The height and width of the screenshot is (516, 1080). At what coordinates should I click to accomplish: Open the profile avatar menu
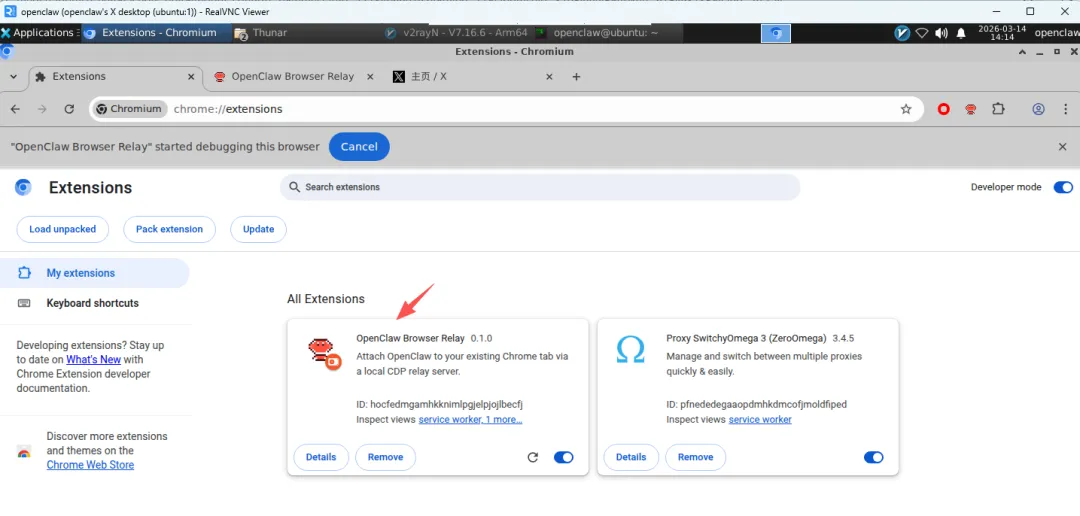click(x=1039, y=109)
